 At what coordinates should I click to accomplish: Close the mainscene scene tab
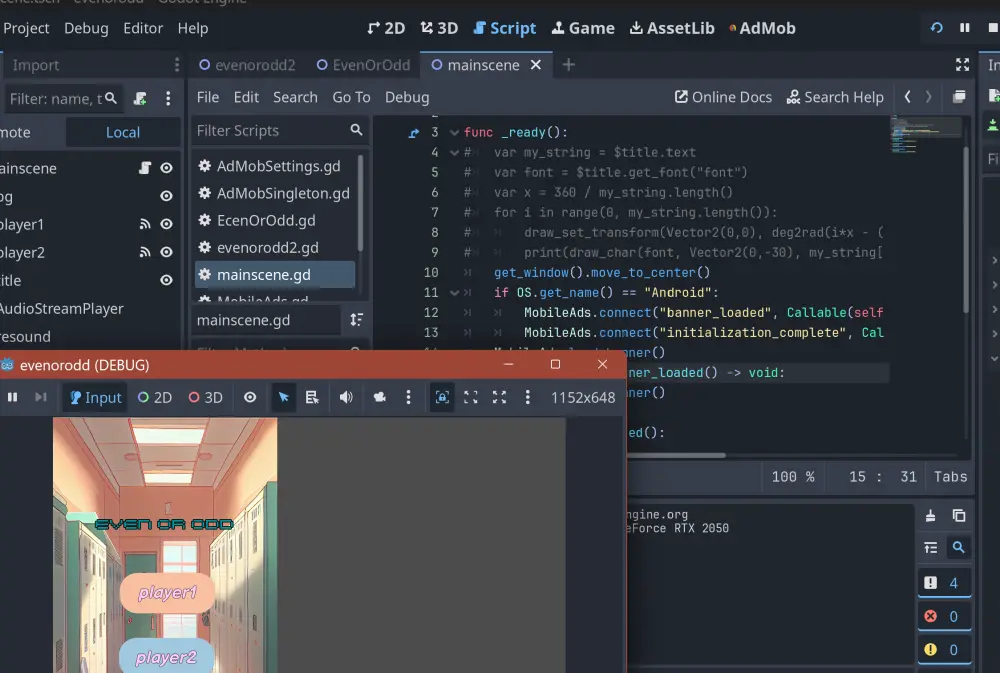(536, 65)
